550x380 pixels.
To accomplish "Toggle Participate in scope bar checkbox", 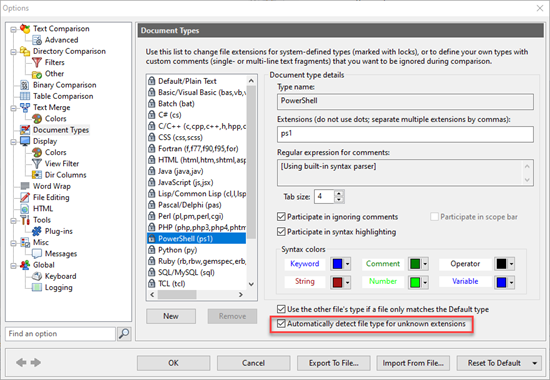I will [x=434, y=216].
